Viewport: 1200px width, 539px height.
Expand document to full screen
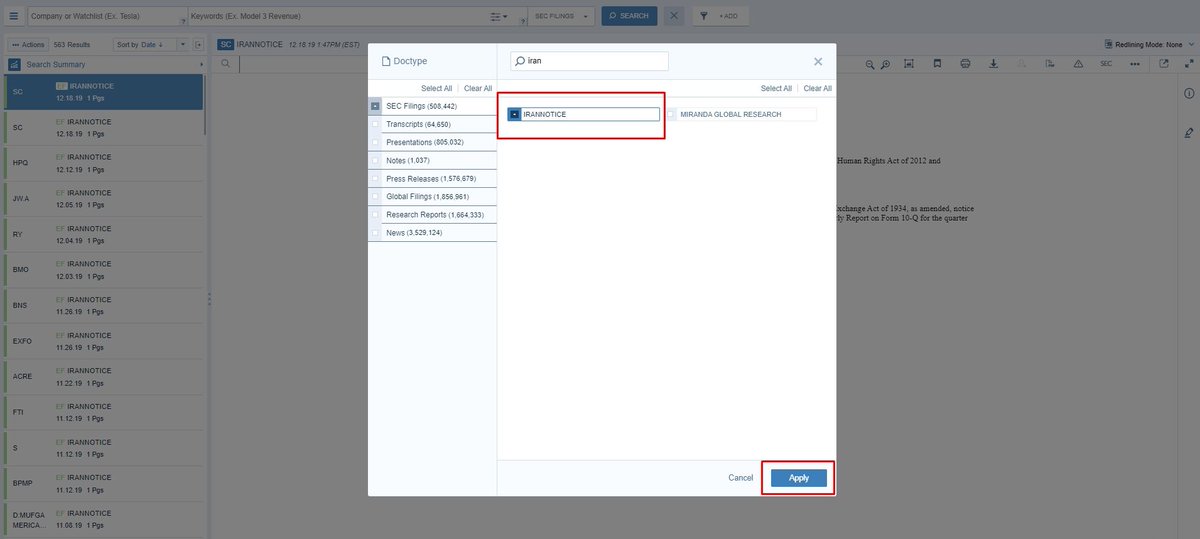(1188, 64)
